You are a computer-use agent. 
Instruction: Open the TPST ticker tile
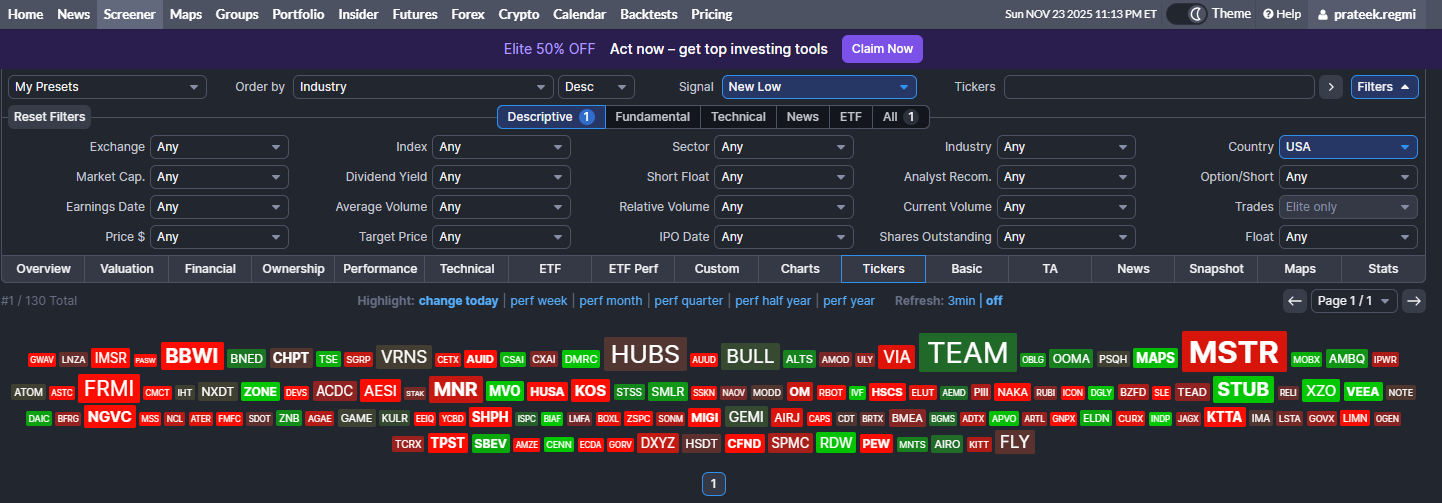click(447, 443)
